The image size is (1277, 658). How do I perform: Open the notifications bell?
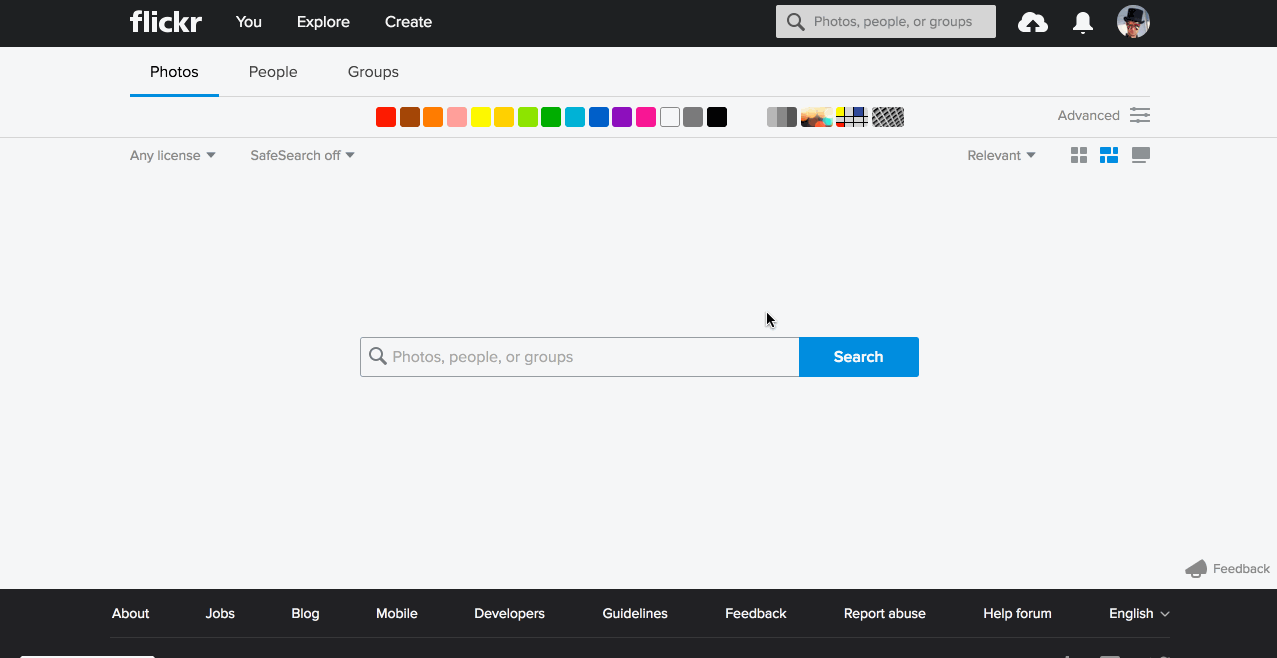(1082, 22)
